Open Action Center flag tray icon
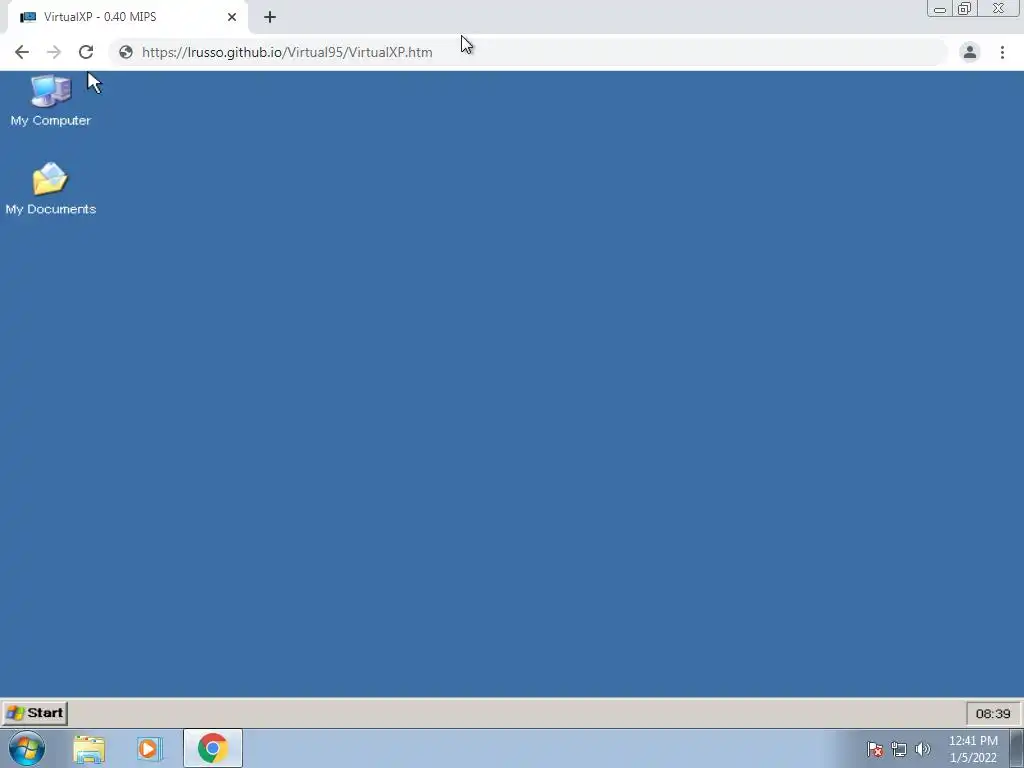Viewport: 1024px width, 768px height. tap(875, 749)
